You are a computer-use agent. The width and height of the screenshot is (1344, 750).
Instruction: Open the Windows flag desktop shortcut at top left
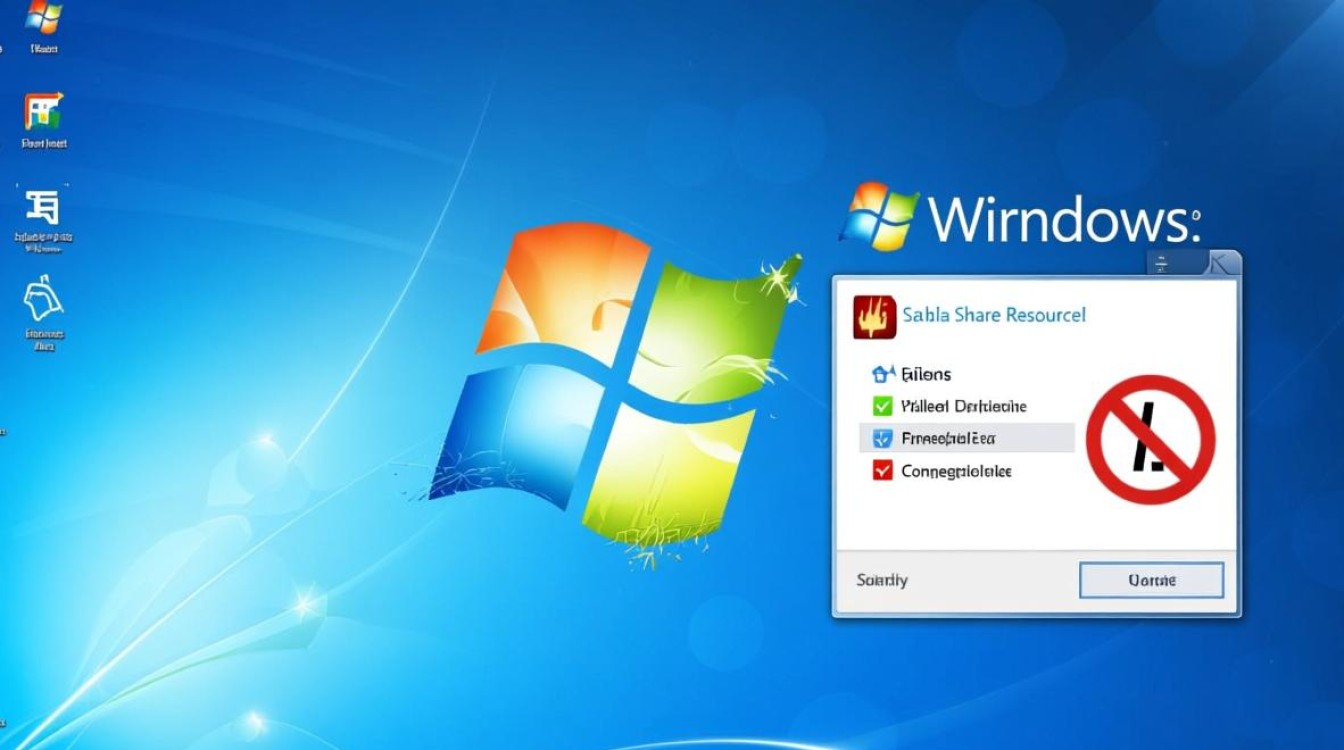pyautogui.click(x=42, y=18)
